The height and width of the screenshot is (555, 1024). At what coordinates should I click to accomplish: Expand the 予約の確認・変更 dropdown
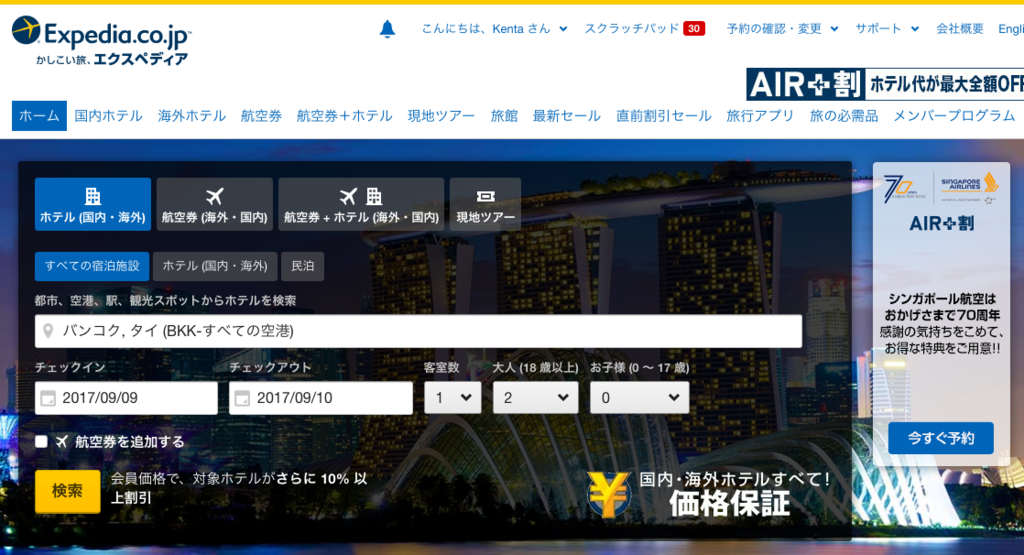coord(782,29)
